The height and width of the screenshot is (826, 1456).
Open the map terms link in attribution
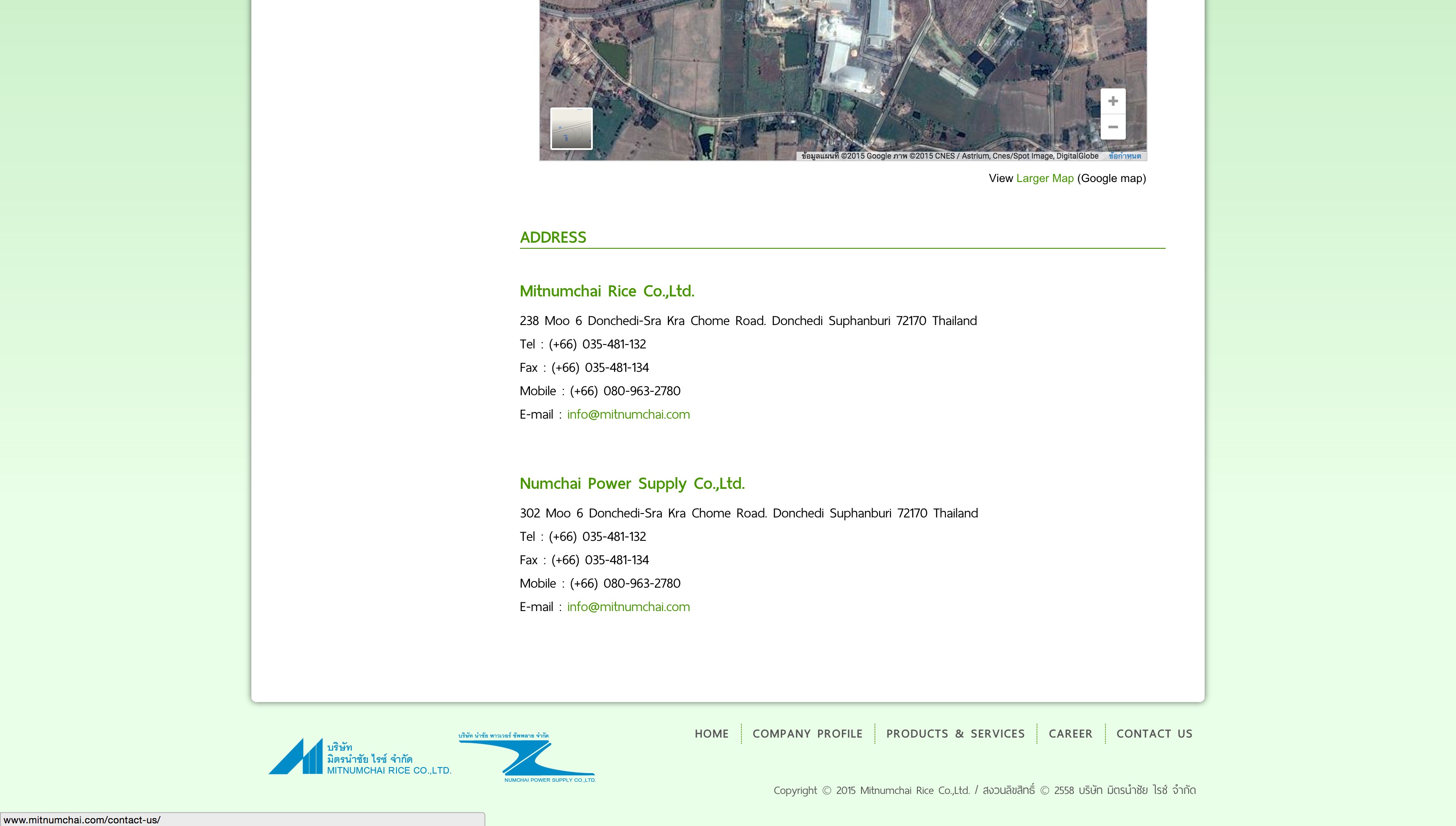[x=1125, y=156]
